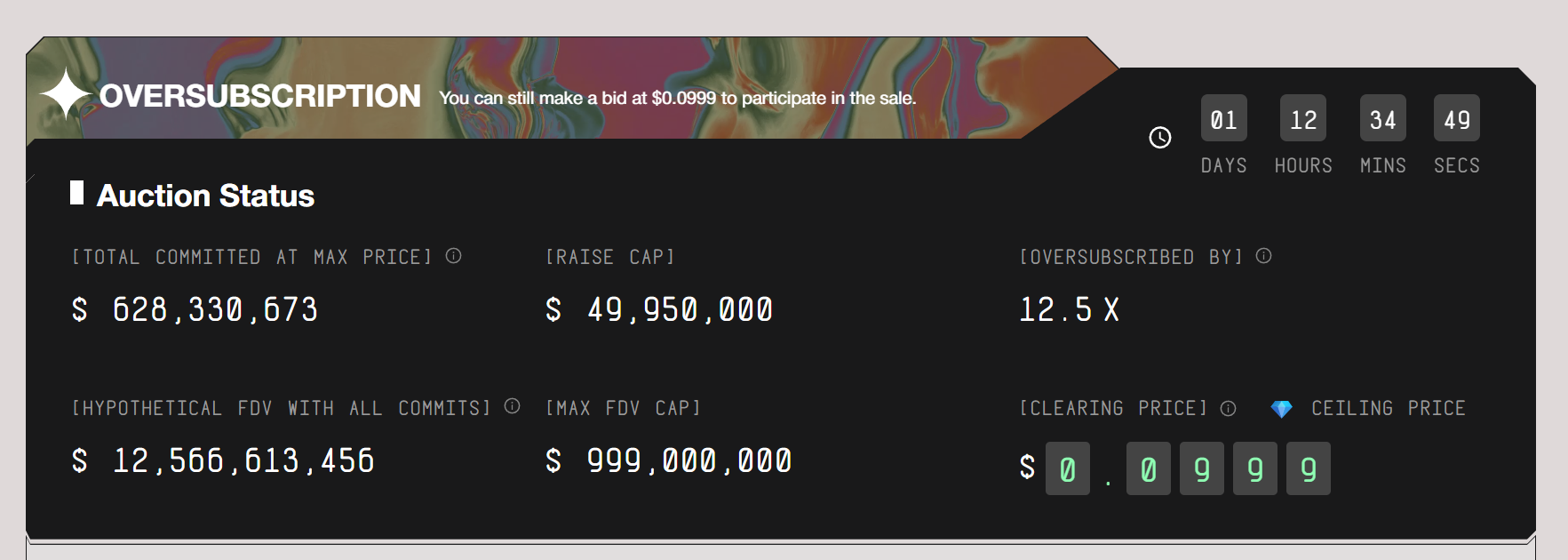Click the Secs countdown box showing 49

[x=1456, y=118]
